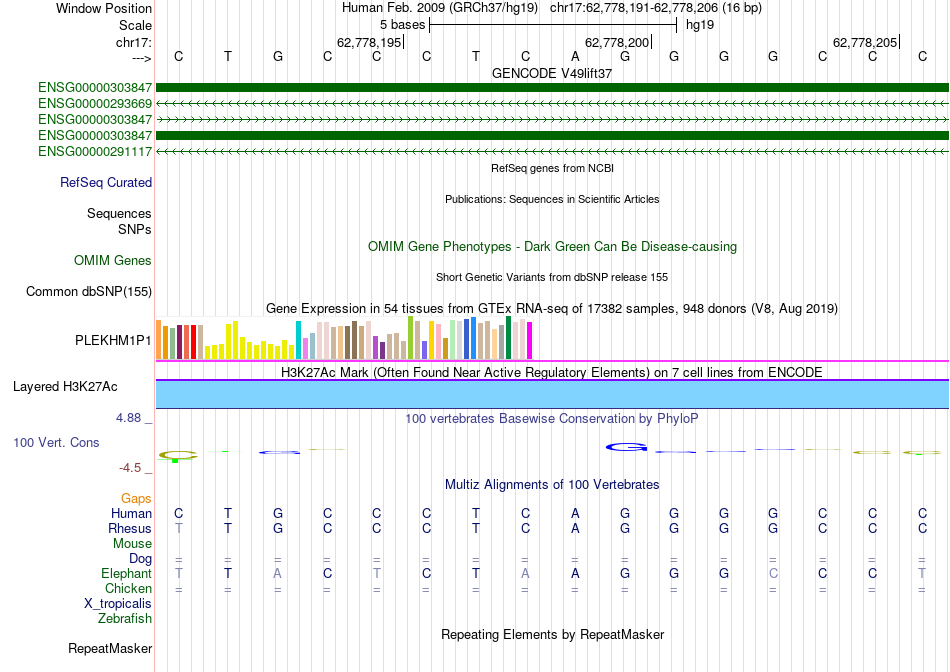
Task: Click the hg19 label beside scale bar
Action: (x=700, y=25)
